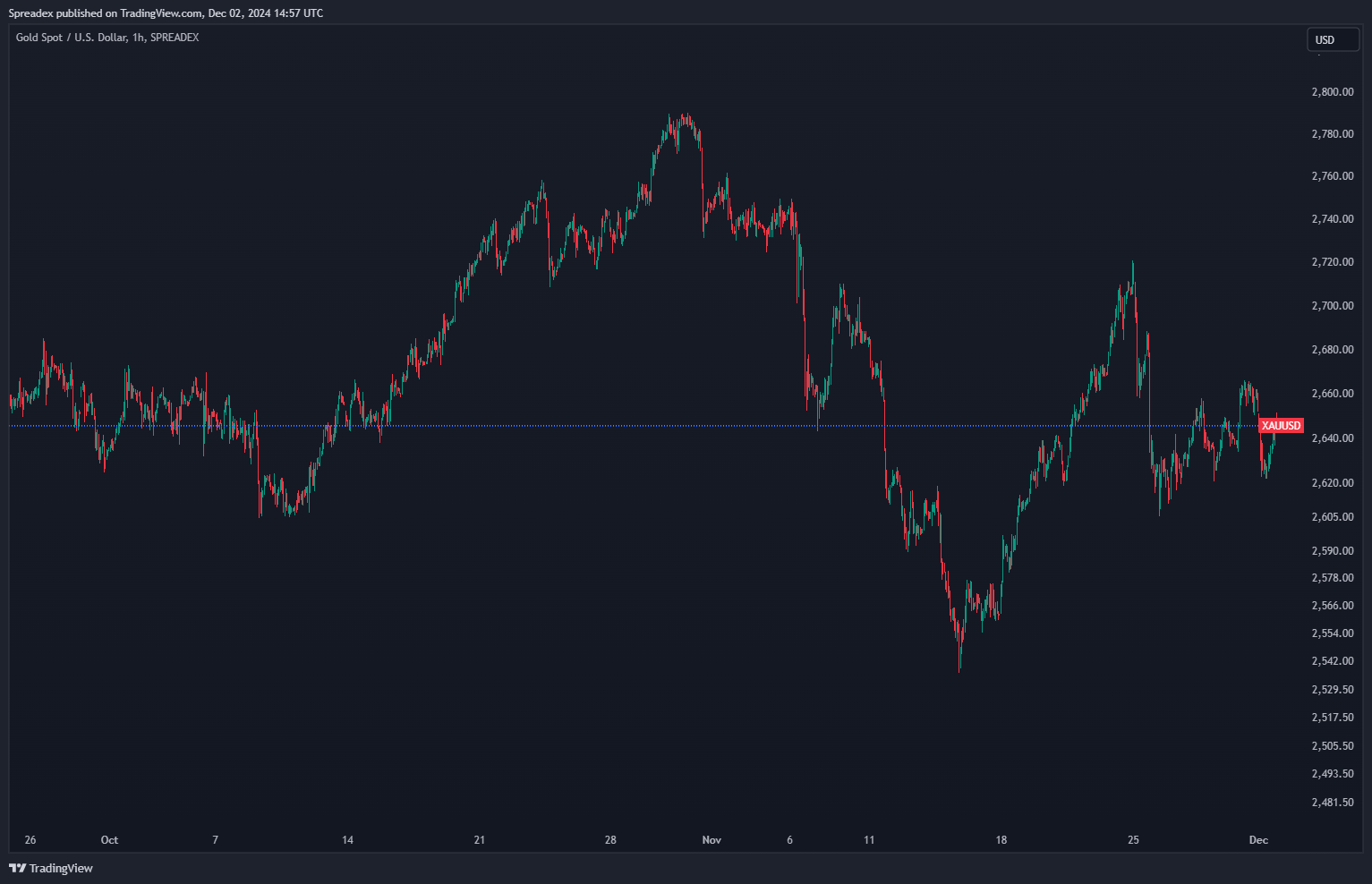The height and width of the screenshot is (884, 1372).
Task: Click the 2,578.00 price axis label
Action: pos(1333,578)
